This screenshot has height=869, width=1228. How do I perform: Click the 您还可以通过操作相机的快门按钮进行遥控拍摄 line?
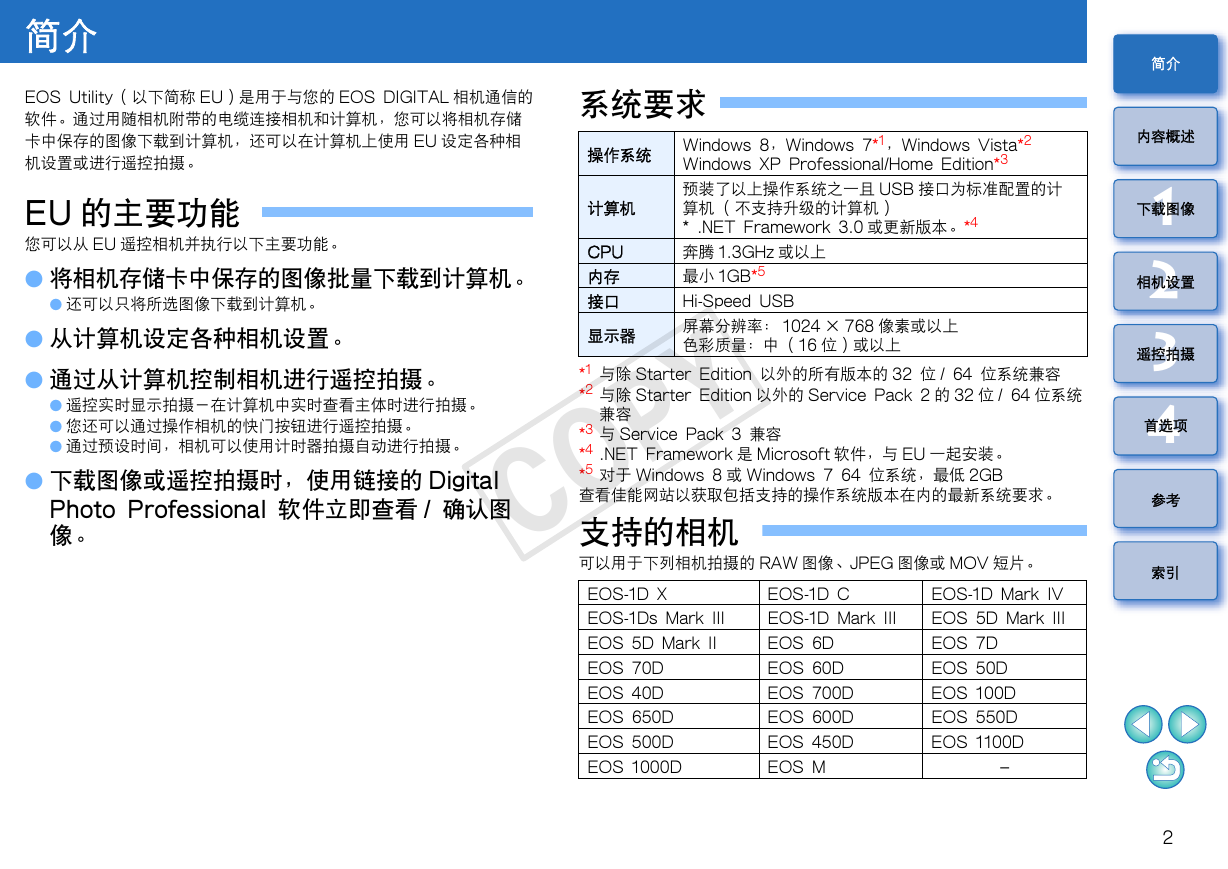click(232, 425)
